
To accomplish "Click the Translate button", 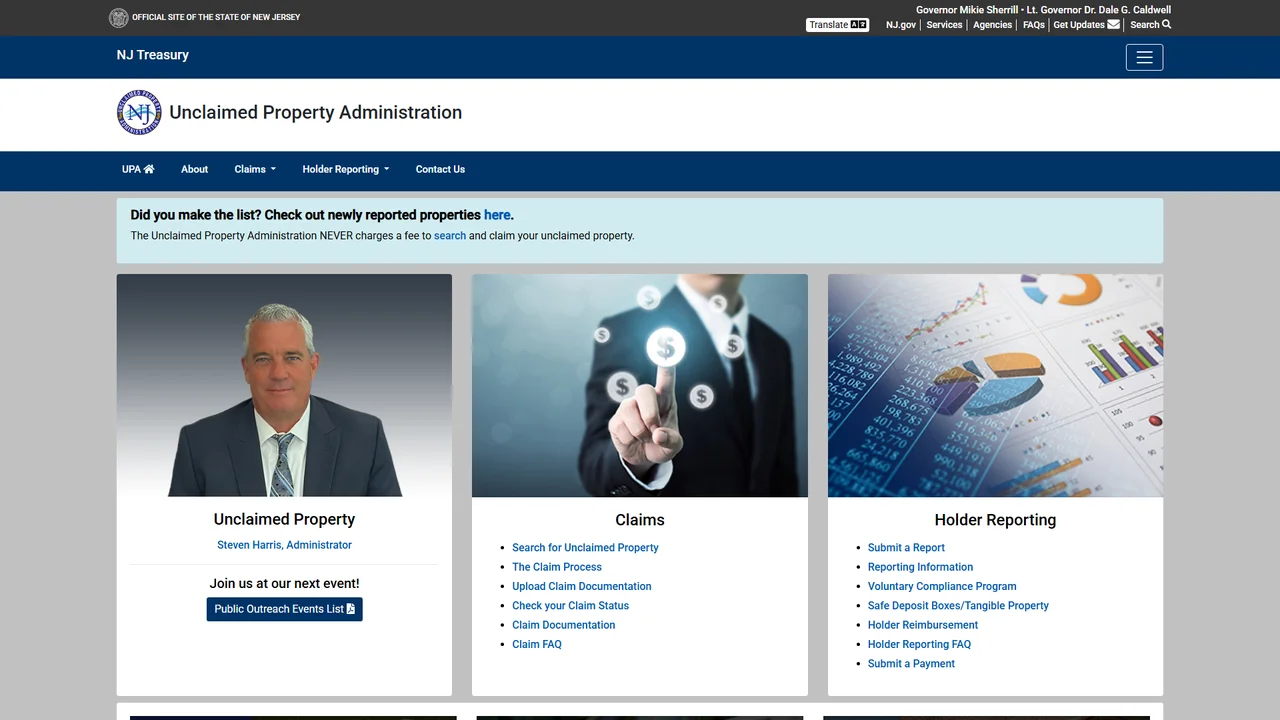I will click(837, 25).
